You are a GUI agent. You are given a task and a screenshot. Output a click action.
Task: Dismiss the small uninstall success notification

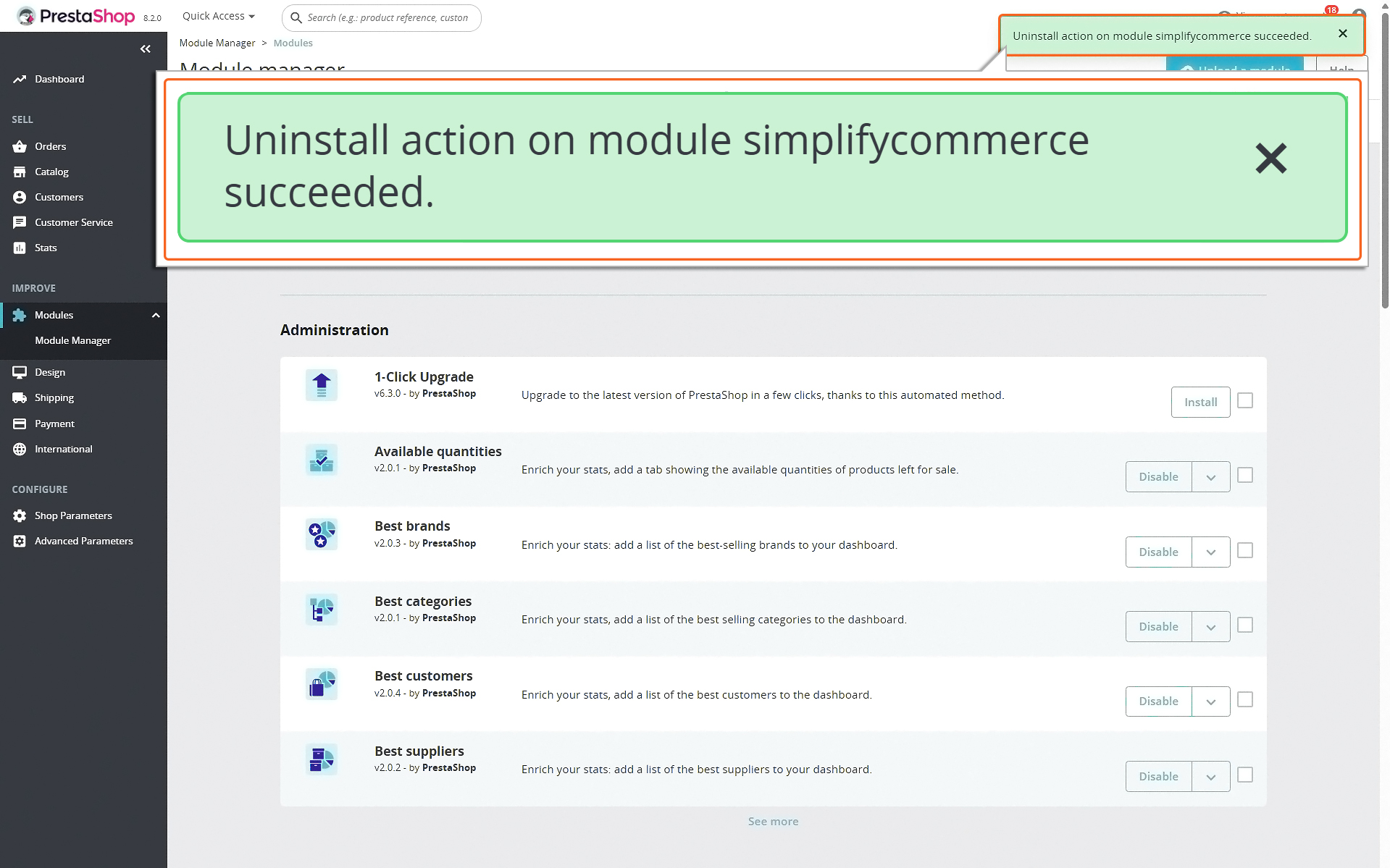coord(1343,33)
